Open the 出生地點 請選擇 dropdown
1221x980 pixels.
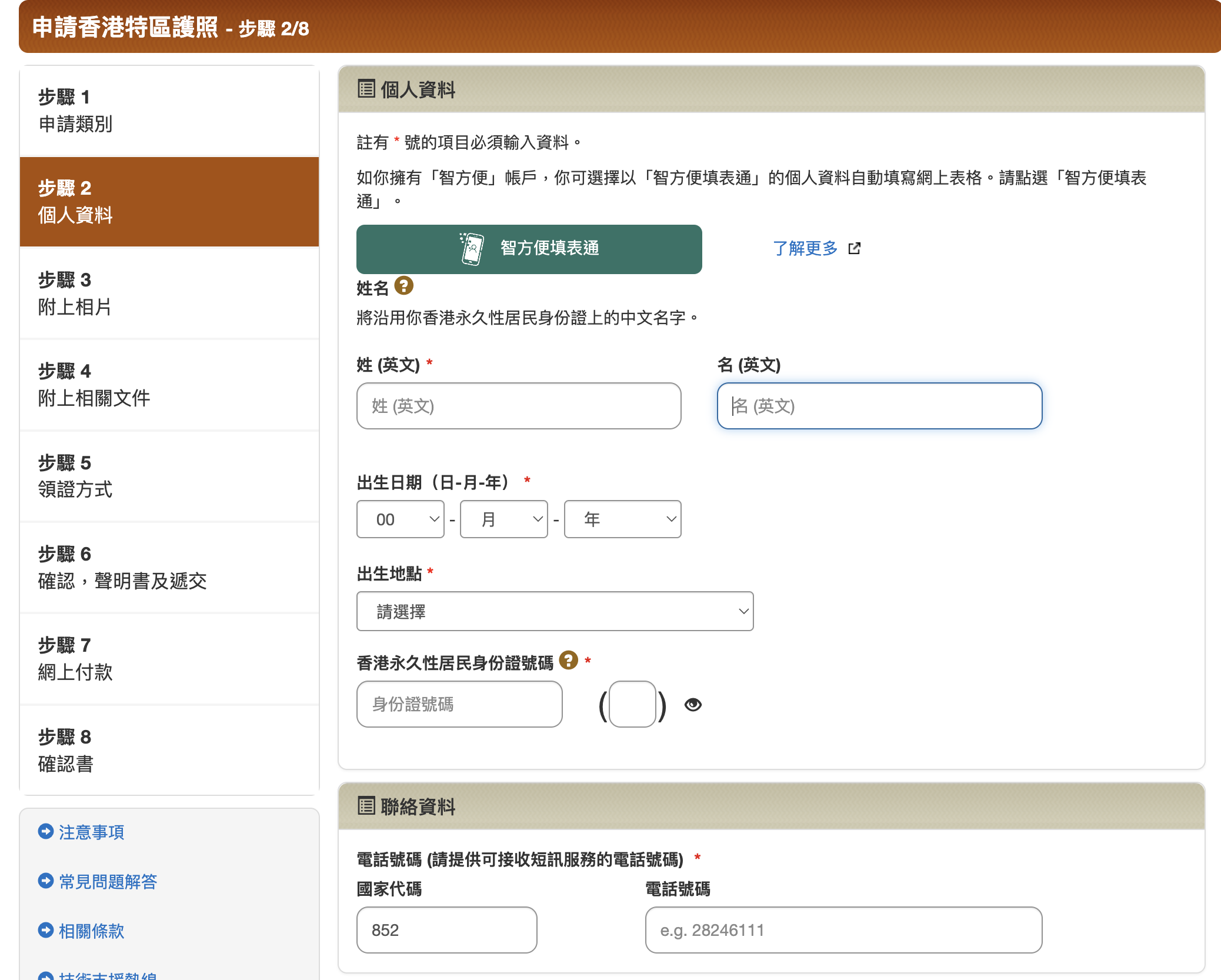coord(555,611)
